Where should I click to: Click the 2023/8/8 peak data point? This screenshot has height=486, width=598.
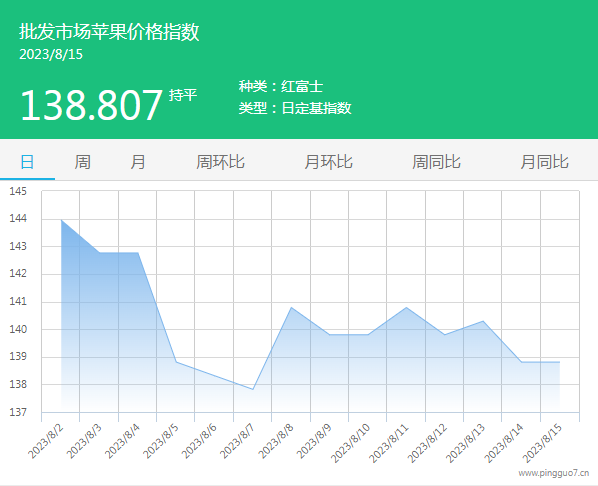(x=291, y=307)
